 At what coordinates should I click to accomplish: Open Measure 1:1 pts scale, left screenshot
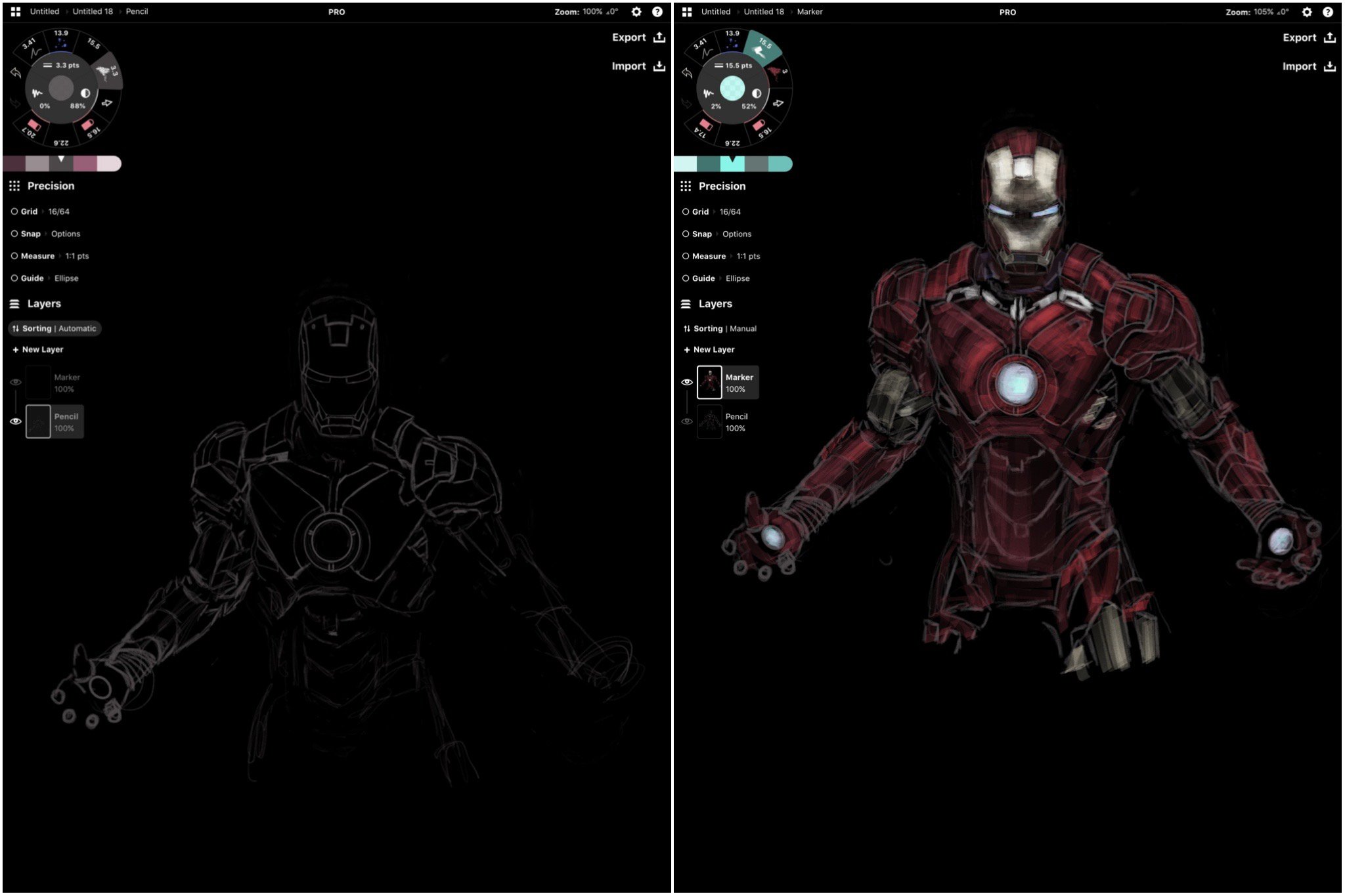click(x=77, y=256)
